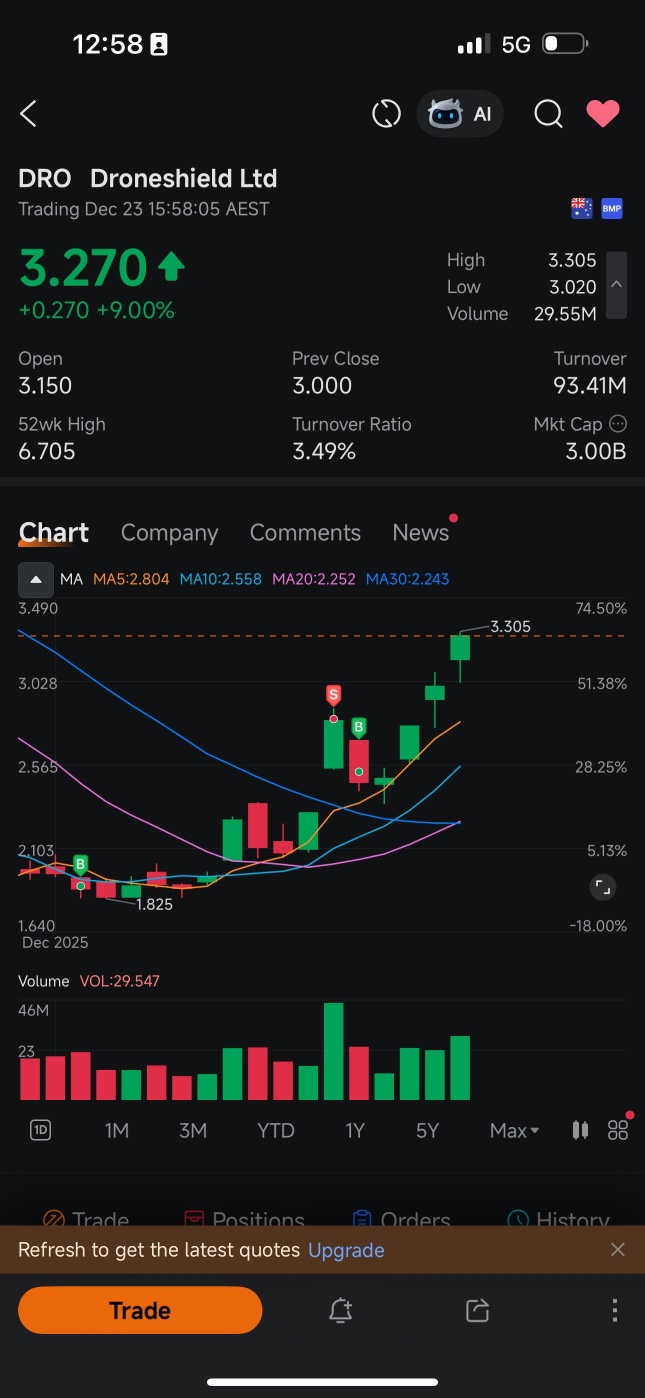Tap the MA10:2.558 indicator label
645x1398 pixels.
pyautogui.click(x=221, y=579)
